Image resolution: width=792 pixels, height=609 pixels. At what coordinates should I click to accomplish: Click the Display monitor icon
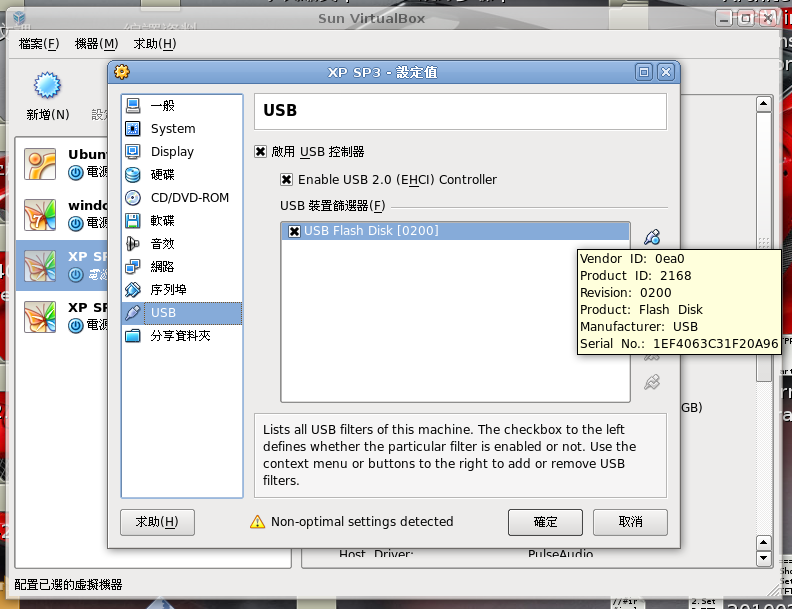(133, 151)
